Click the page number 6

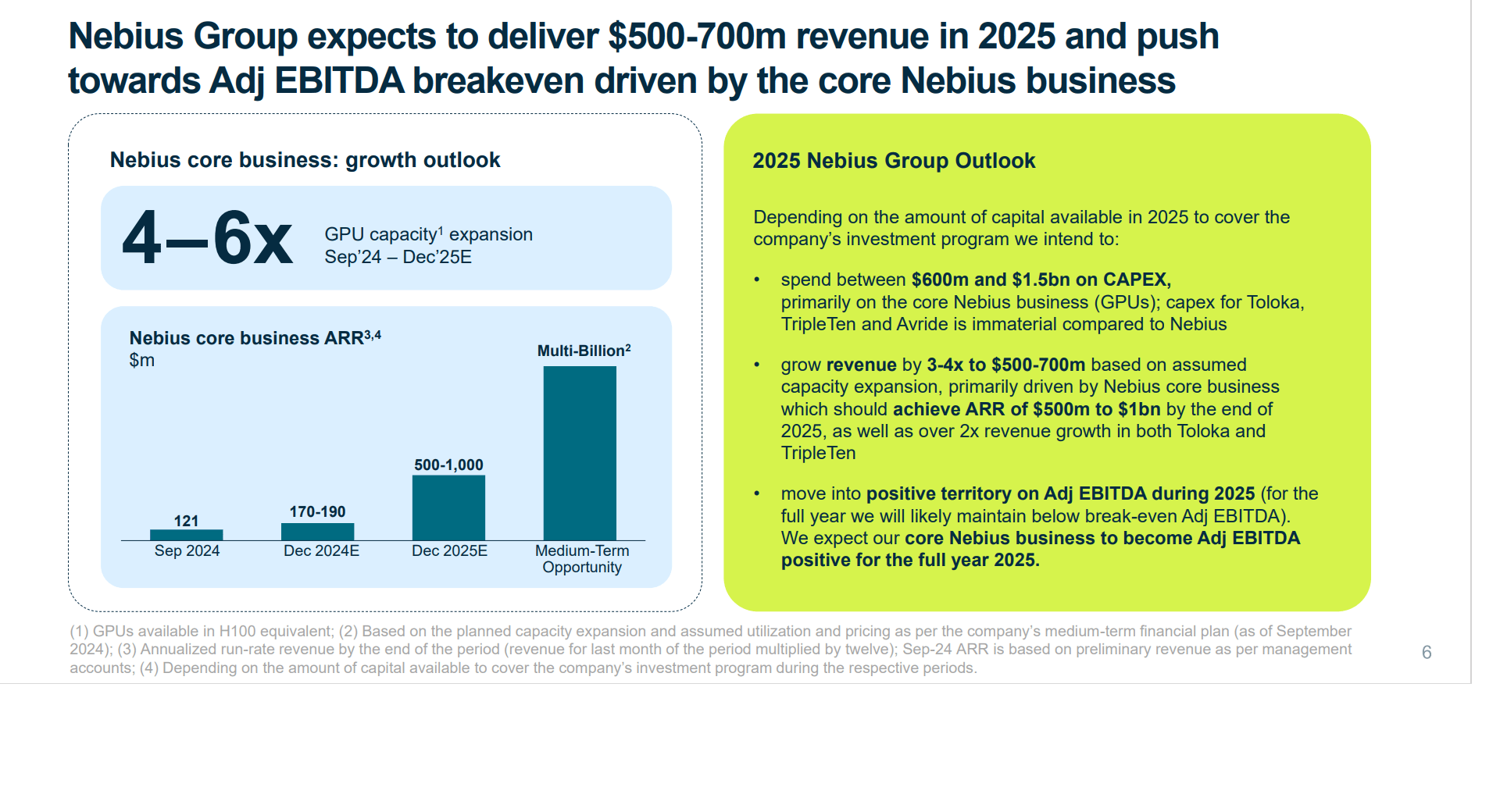1427,650
